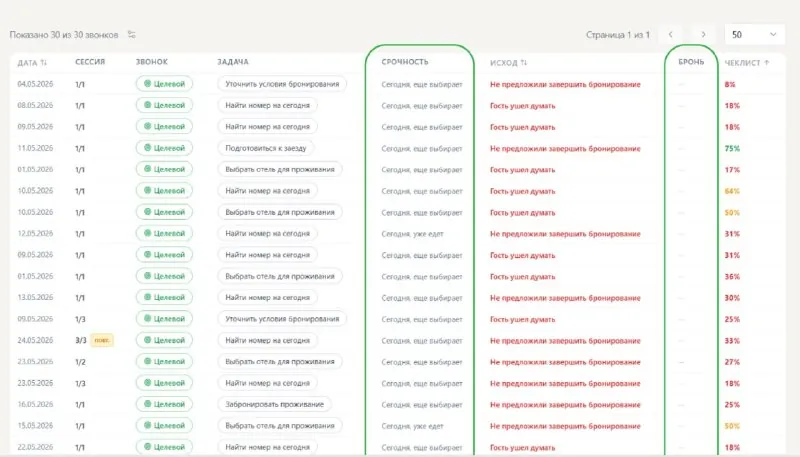Screen dimensions: 800x457
Task: Click the Показано 30 из 30 звонков label
Action: point(64,35)
